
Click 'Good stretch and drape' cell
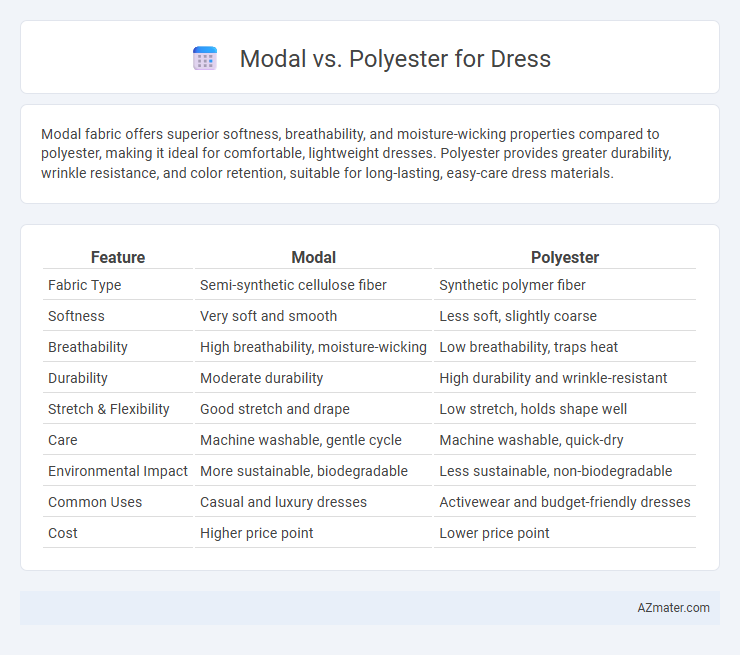click(275, 409)
